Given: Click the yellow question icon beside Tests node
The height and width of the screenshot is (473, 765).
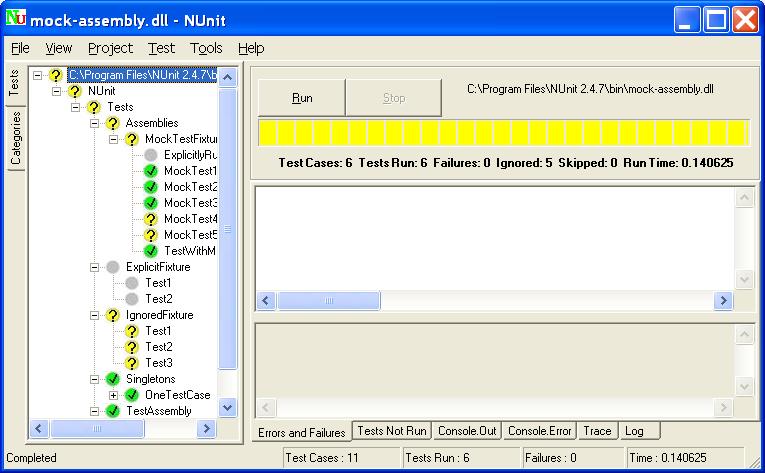Looking at the screenshot, I should 94,107.
